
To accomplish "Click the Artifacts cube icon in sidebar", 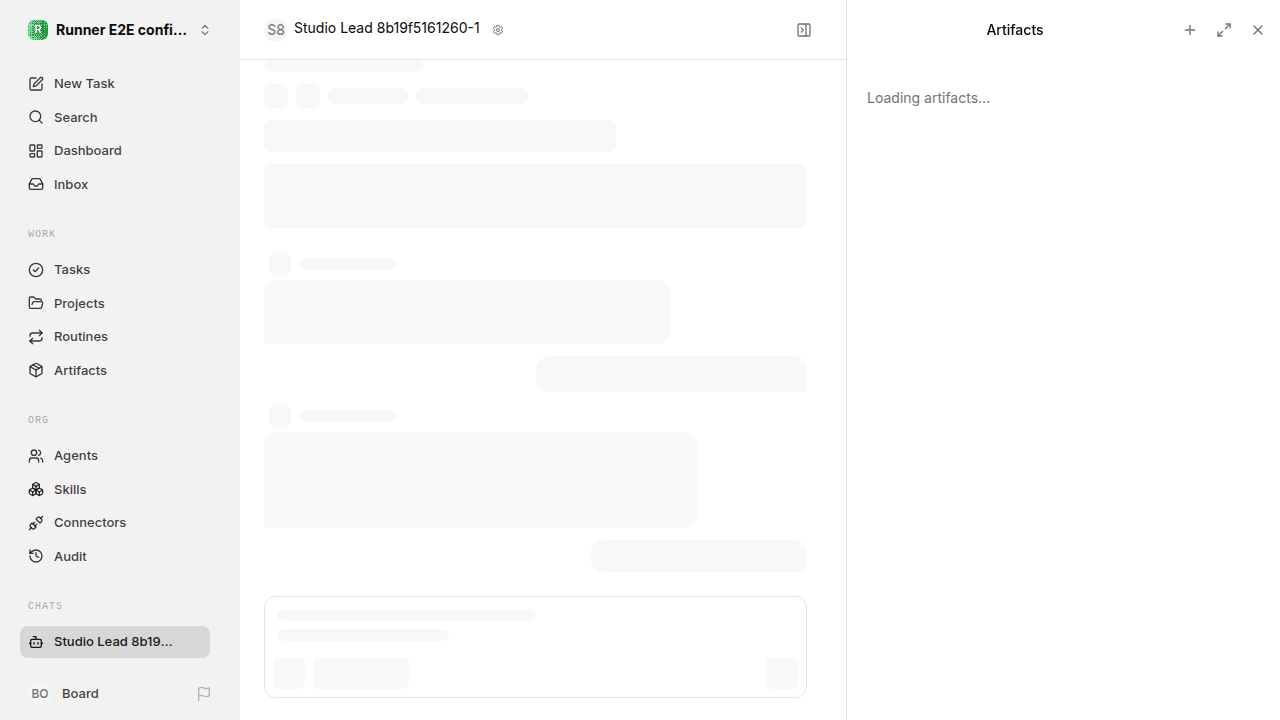I will click(36, 370).
